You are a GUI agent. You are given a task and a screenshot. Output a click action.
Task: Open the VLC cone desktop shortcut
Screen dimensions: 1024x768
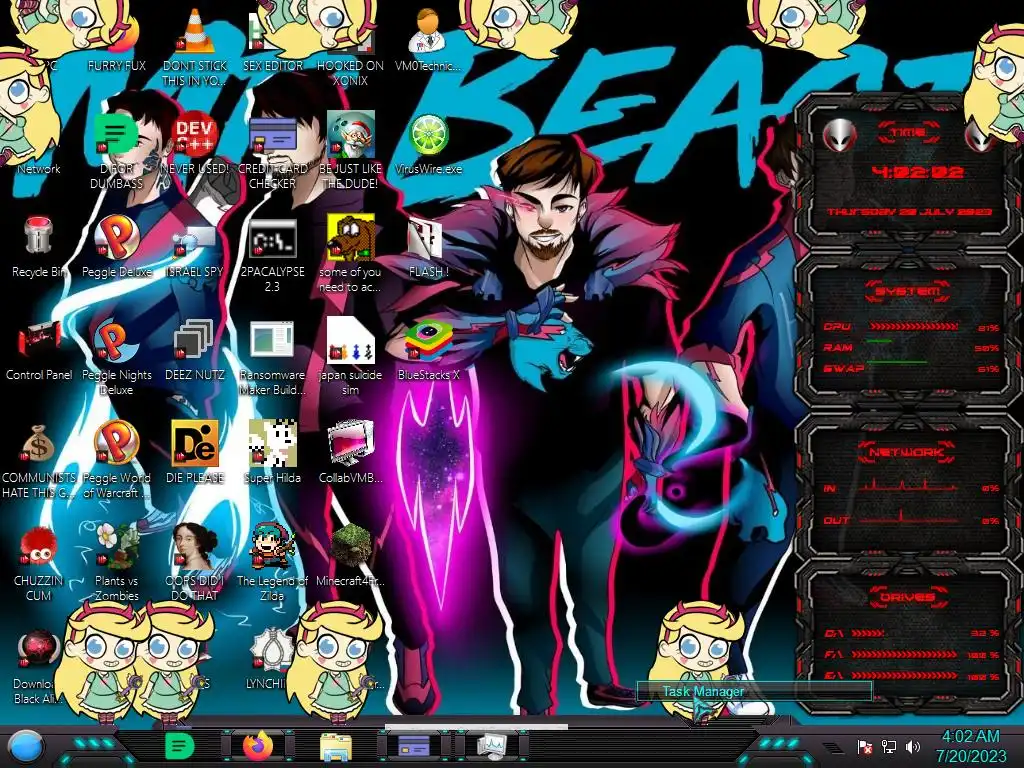pyautogui.click(x=195, y=49)
